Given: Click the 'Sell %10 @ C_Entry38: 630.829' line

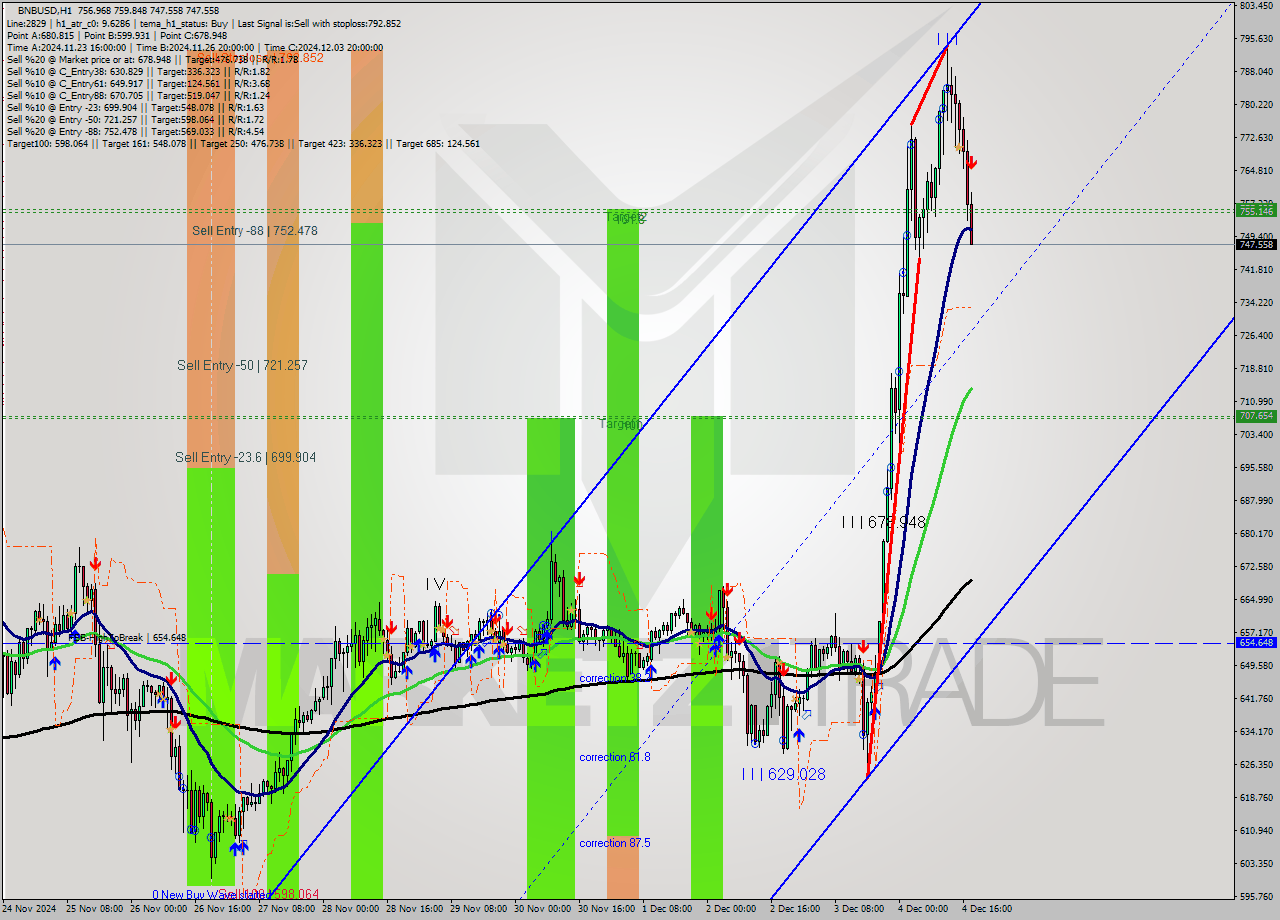Looking at the screenshot, I should 138,71.
